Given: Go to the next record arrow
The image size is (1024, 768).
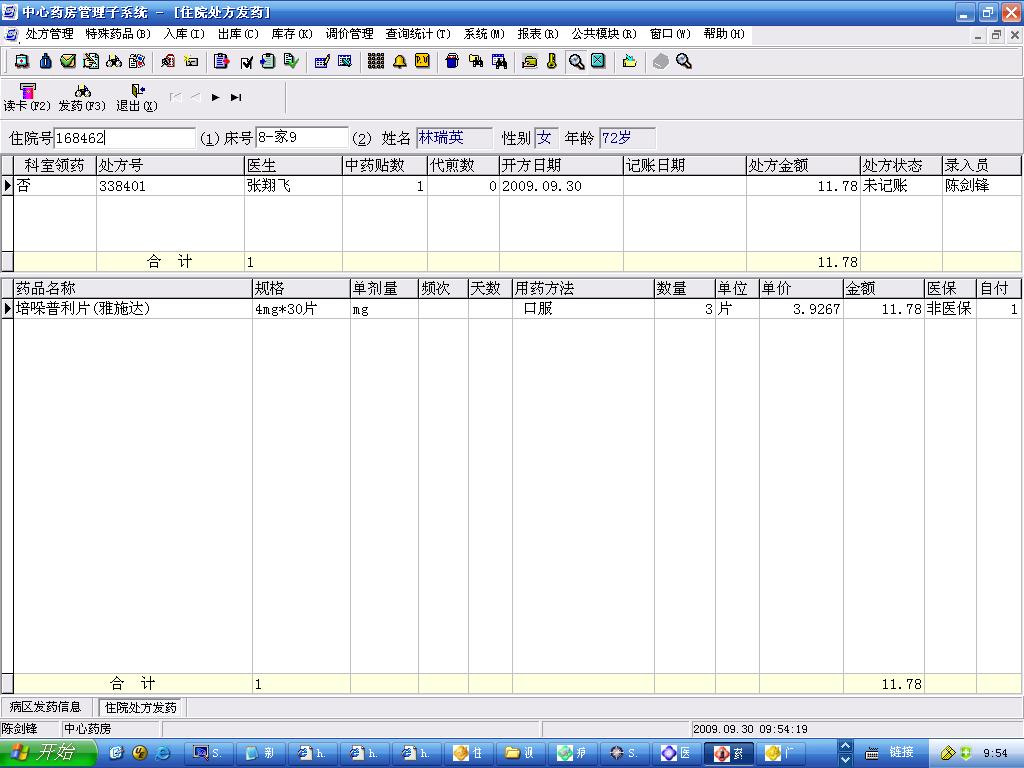Looking at the screenshot, I should coord(216,97).
